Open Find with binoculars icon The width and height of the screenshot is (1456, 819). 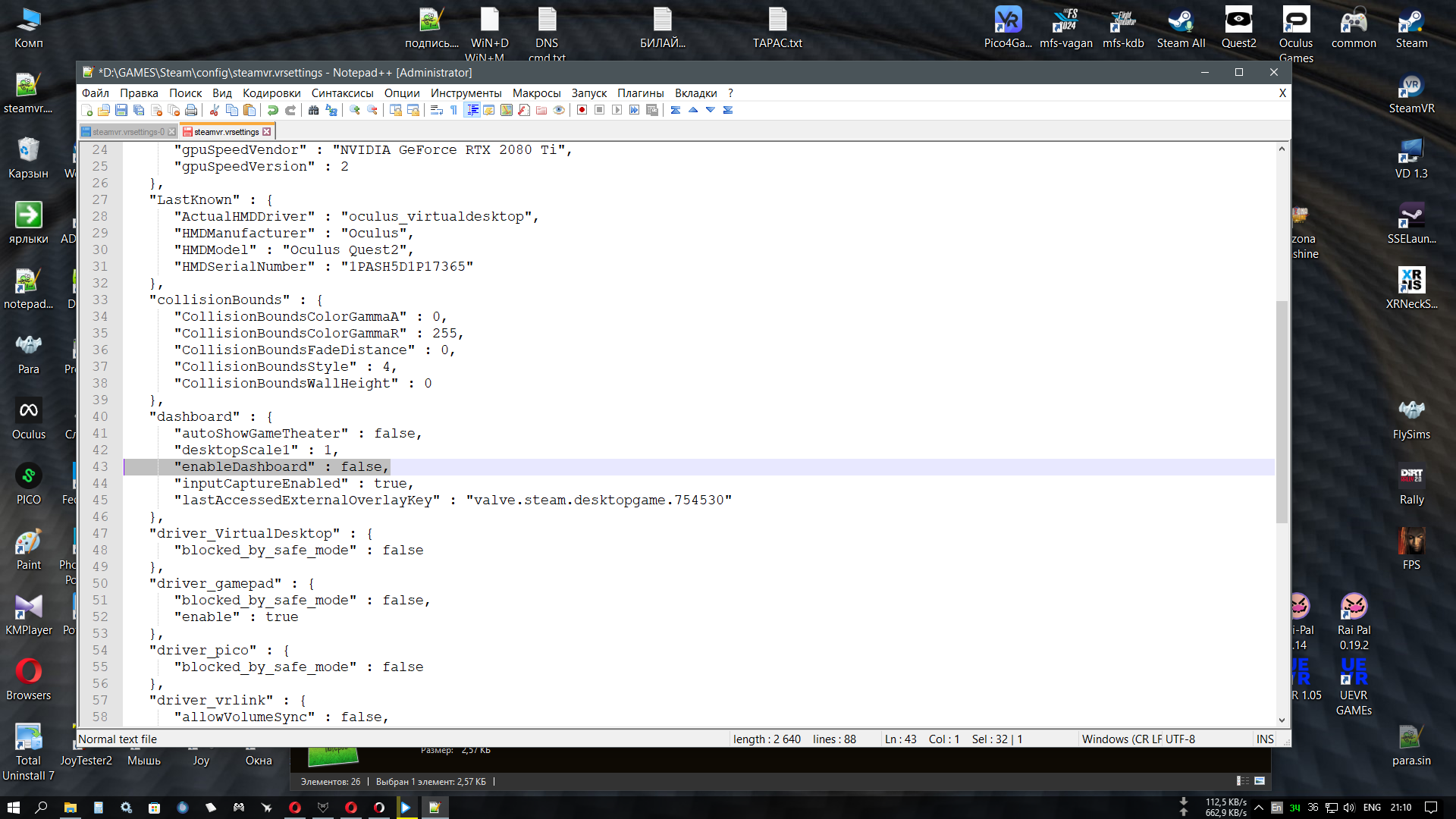pos(314,111)
